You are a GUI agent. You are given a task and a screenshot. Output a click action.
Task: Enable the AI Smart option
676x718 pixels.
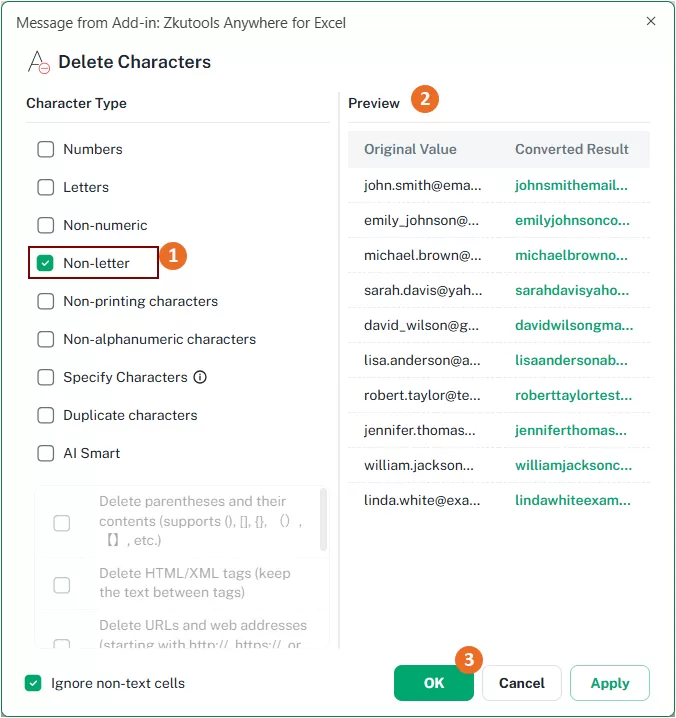(46, 453)
